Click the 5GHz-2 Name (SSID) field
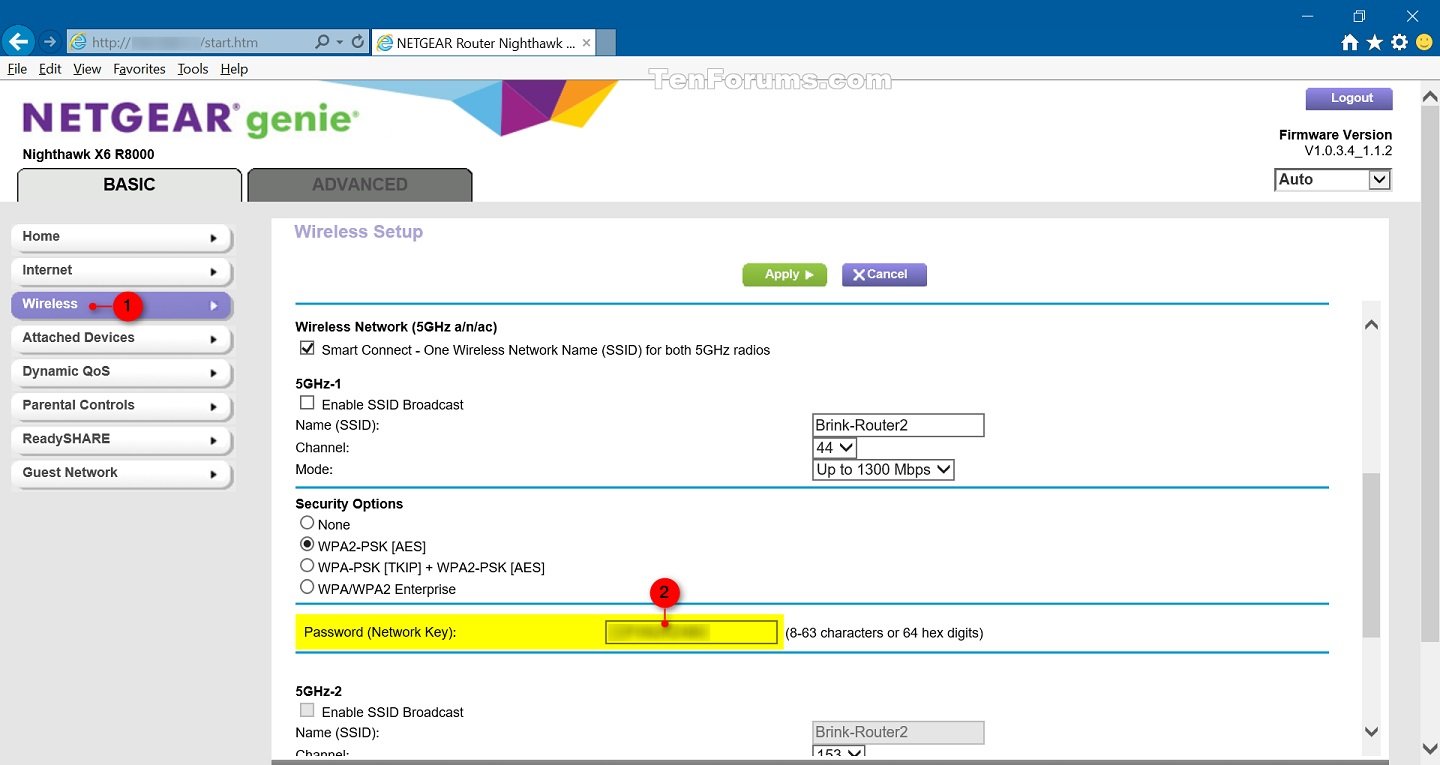 (x=899, y=732)
